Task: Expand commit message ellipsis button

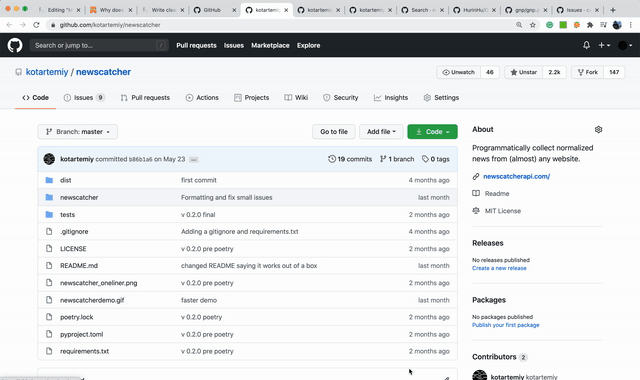Action: point(193,160)
